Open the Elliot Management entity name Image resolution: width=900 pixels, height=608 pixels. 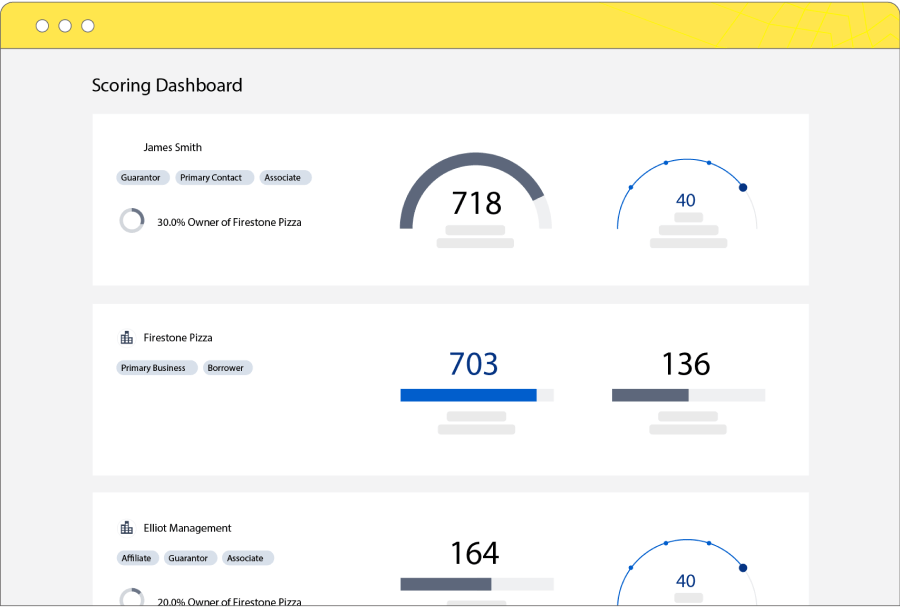[187, 528]
